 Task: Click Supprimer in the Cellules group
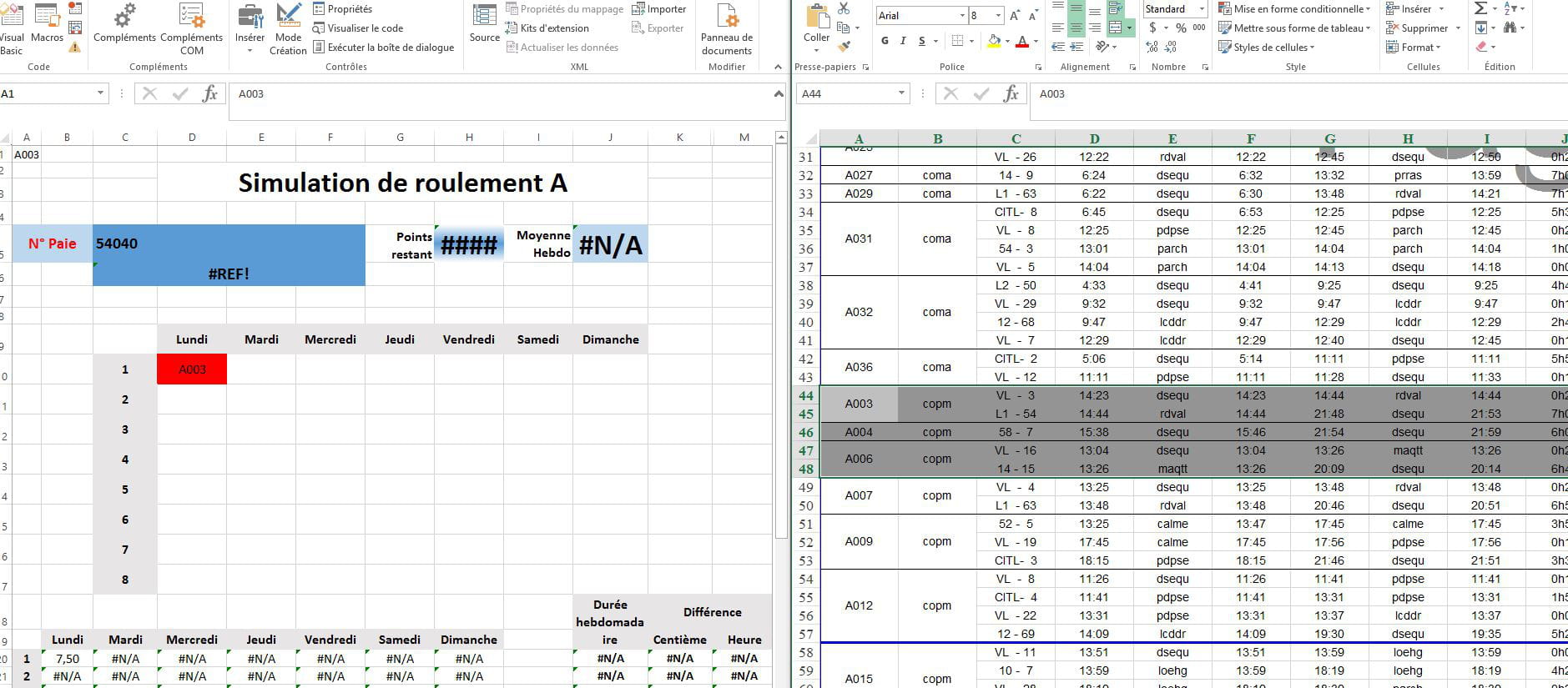coord(1424,28)
